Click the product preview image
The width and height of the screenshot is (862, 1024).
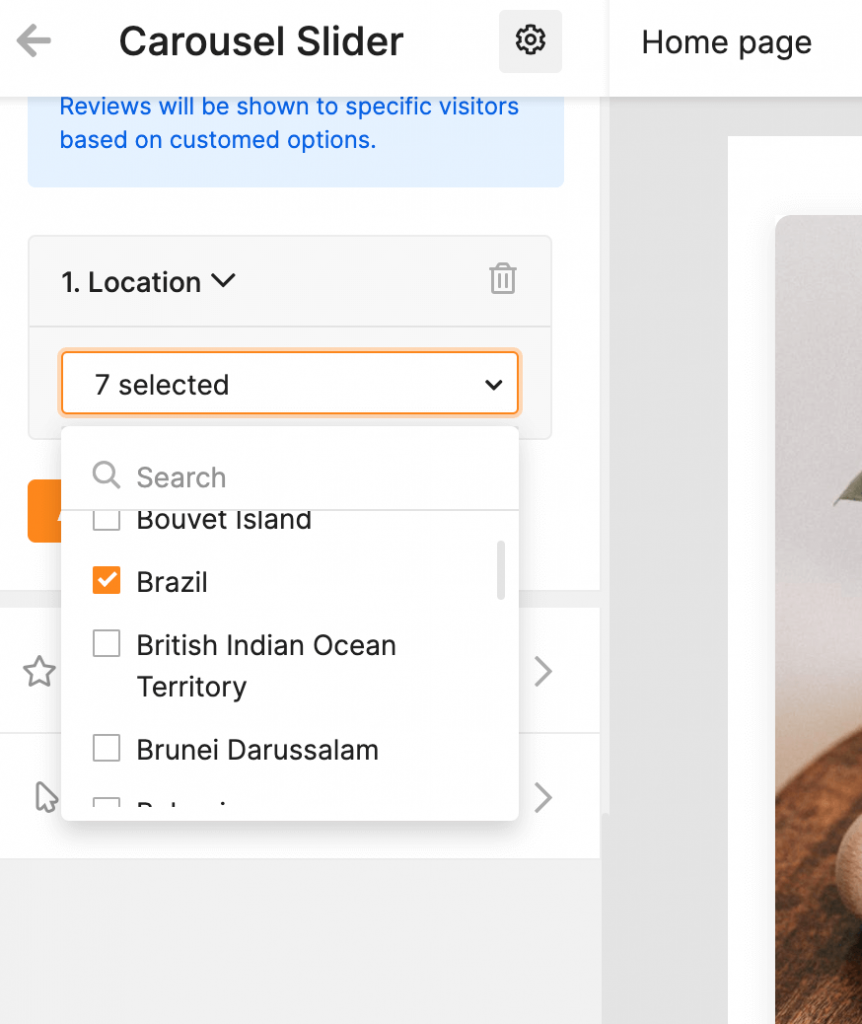[x=819, y=619]
